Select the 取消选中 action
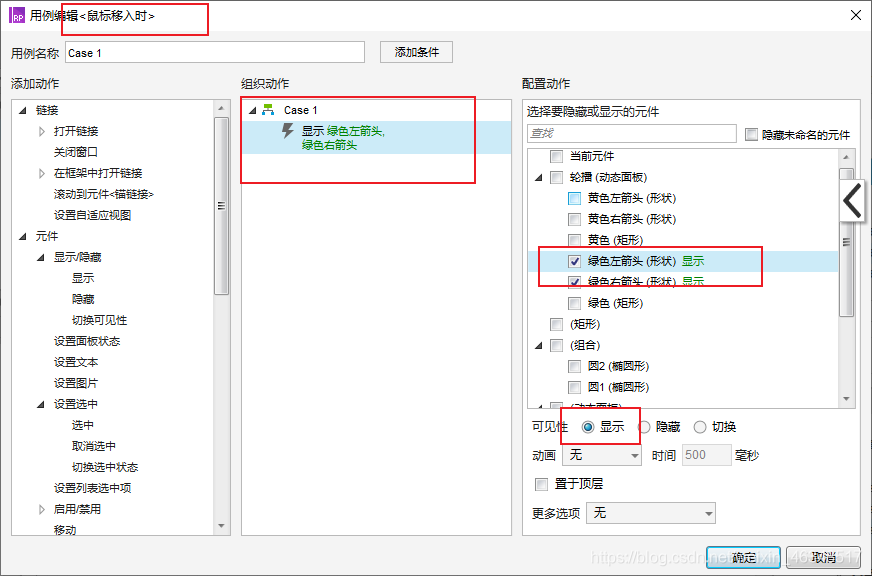872x576 pixels. click(x=93, y=446)
